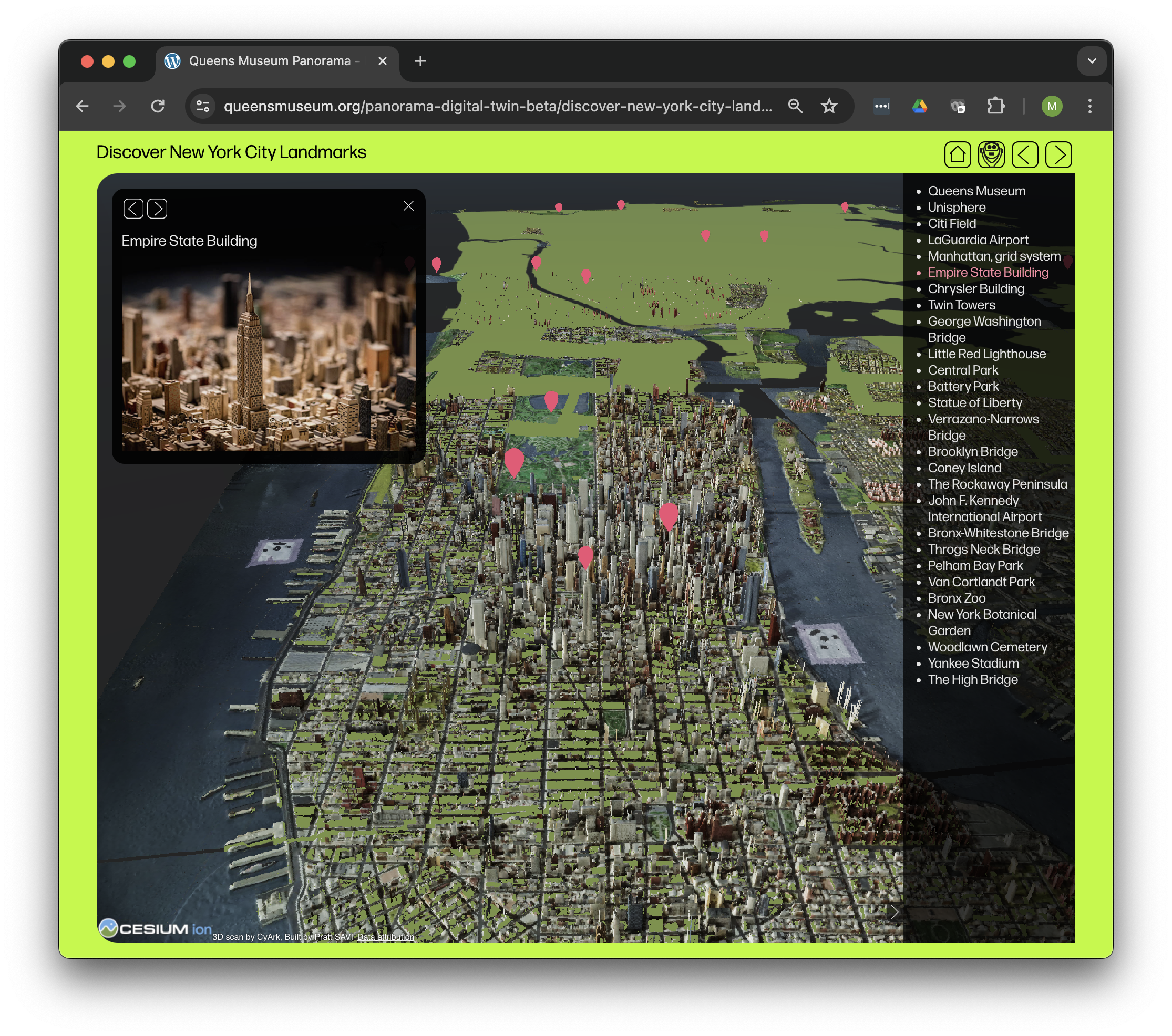Select Brooklyn Bridge landmark
The height and width of the screenshot is (1036, 1172).
(x=972, y=451)
